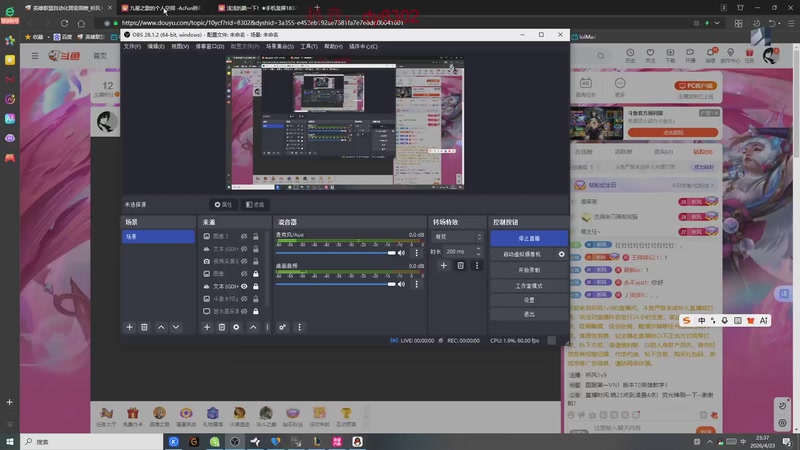The width and height of the screenshot is (800, 450).
Task: Remove transition with trash icon
Action: (x=460, y=265)
